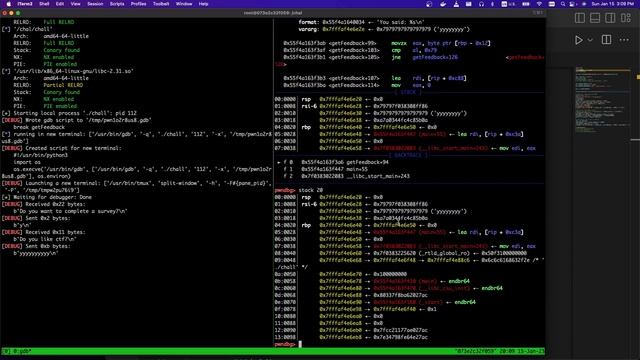Open the Scripts menu

[117, 4]
